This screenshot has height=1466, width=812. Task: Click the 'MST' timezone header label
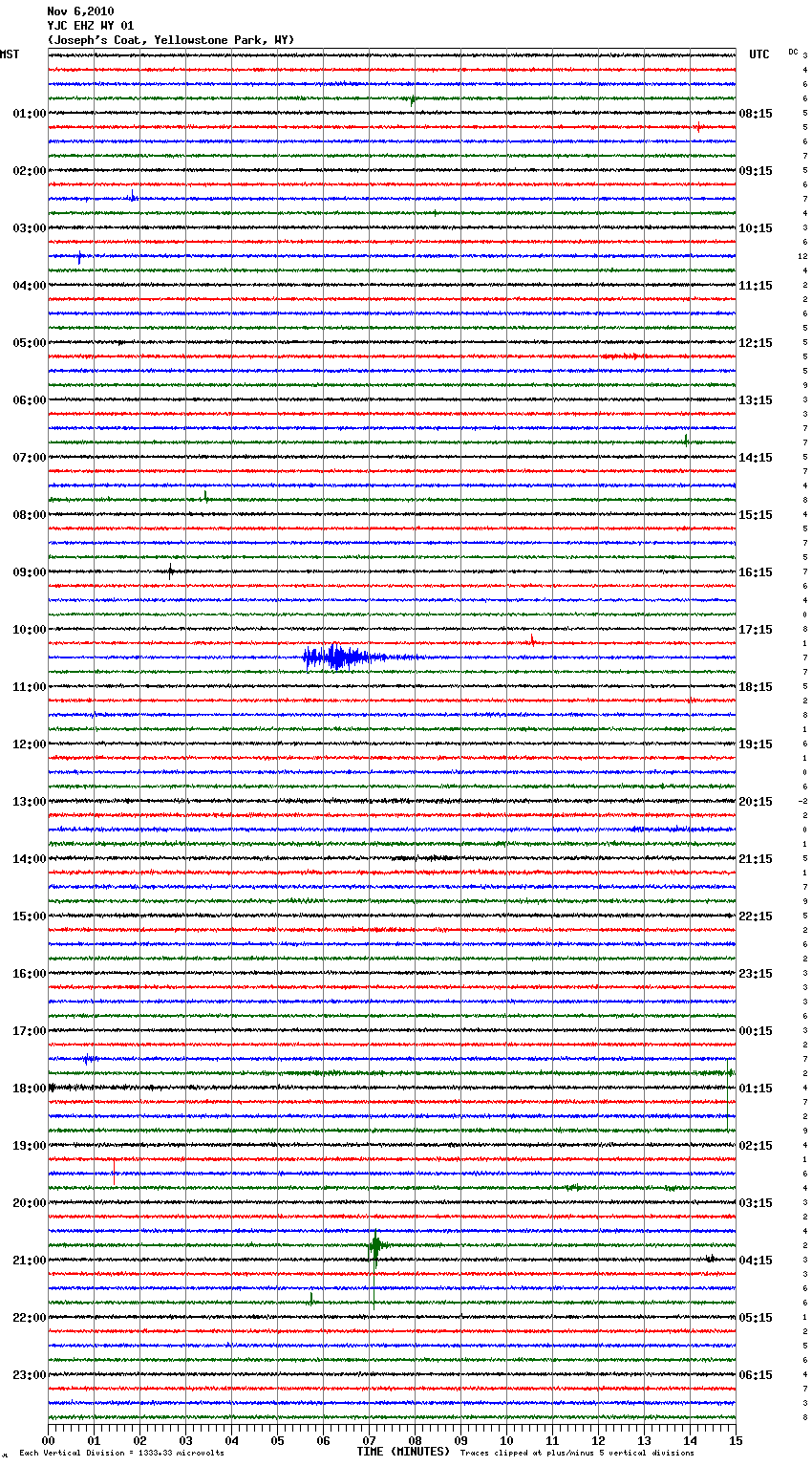pos(10,54)
